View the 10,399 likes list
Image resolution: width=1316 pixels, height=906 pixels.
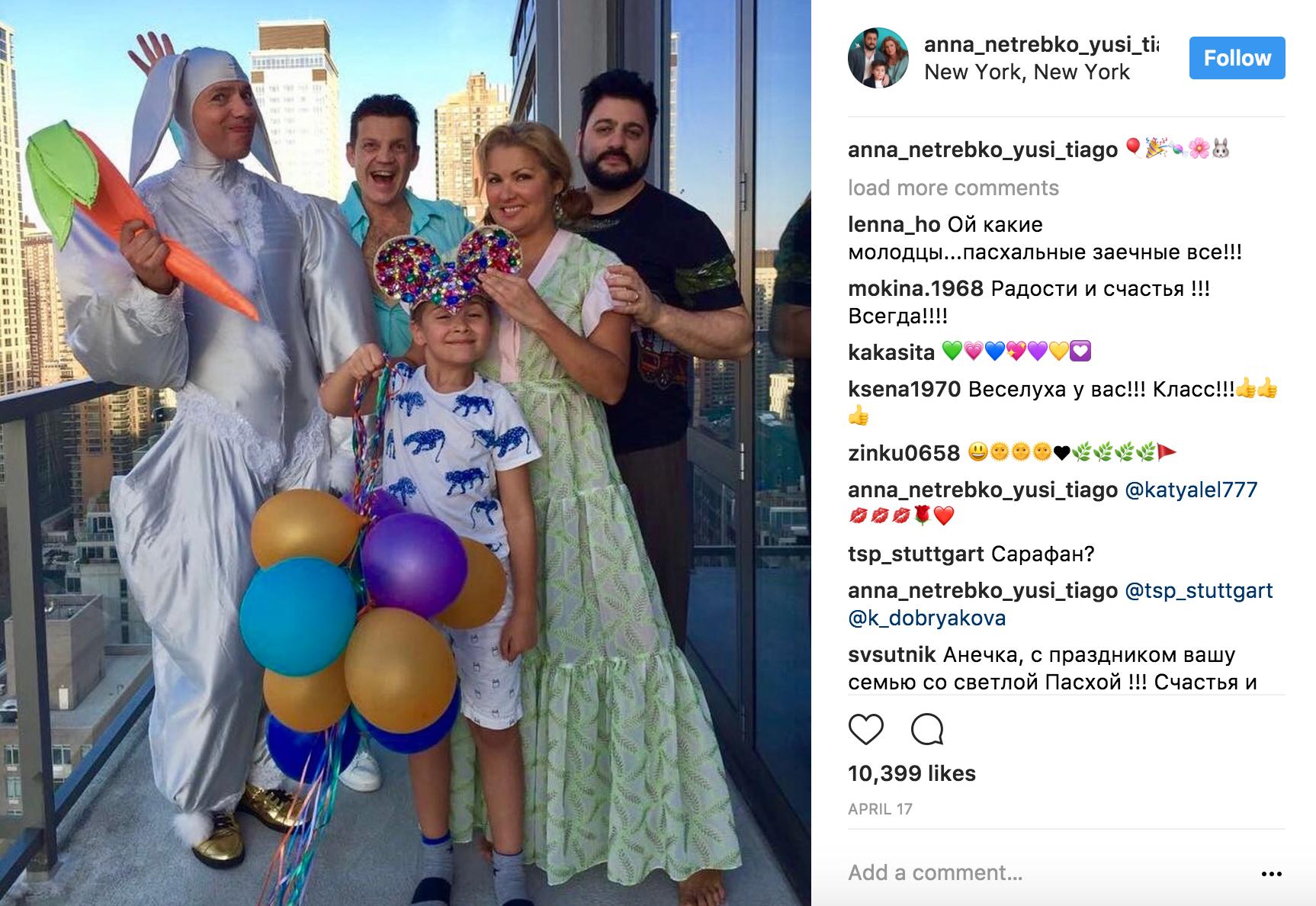[x=912, y=773]
